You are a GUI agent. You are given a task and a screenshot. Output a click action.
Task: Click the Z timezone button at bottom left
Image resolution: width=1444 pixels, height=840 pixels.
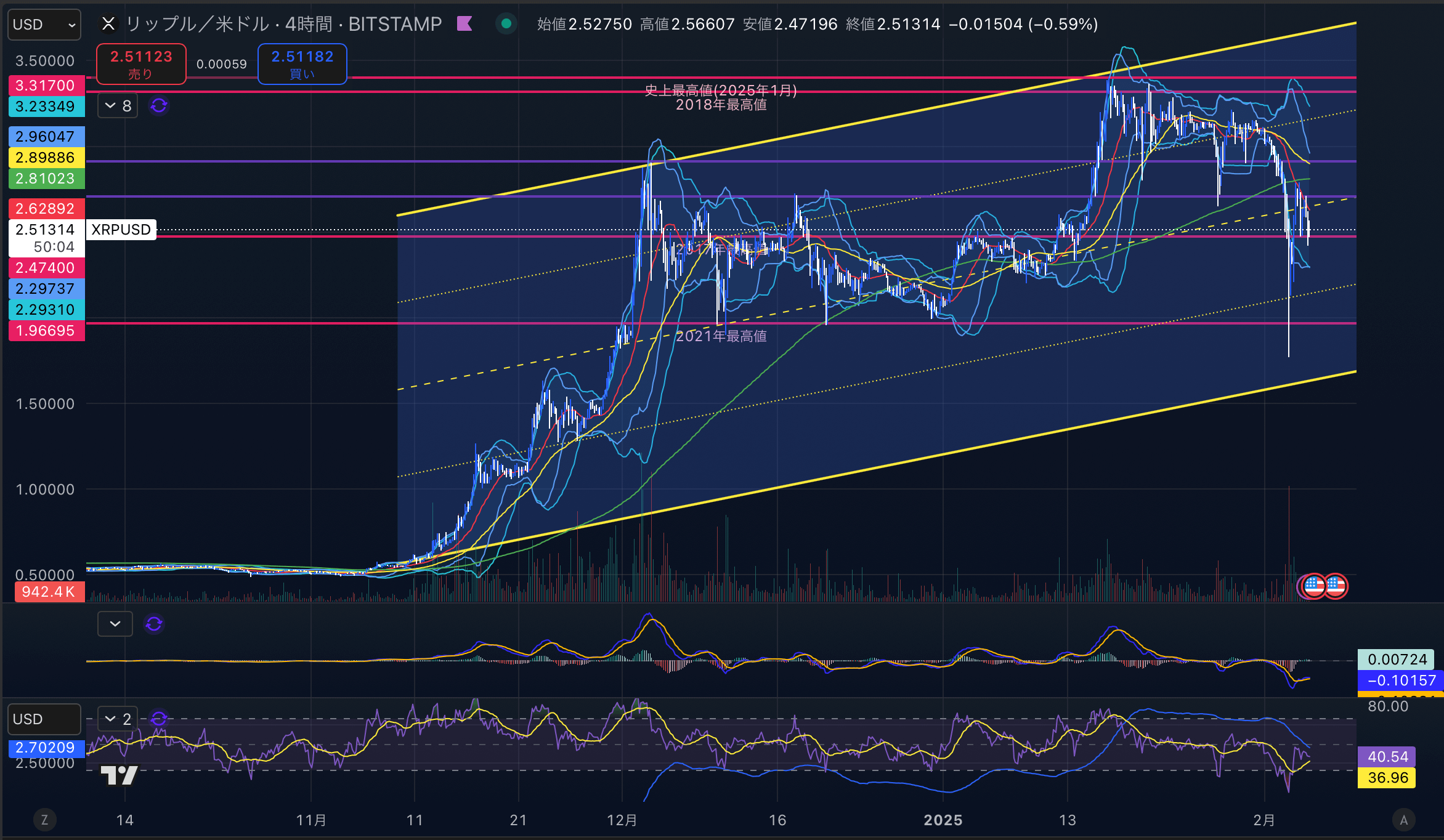44,820
